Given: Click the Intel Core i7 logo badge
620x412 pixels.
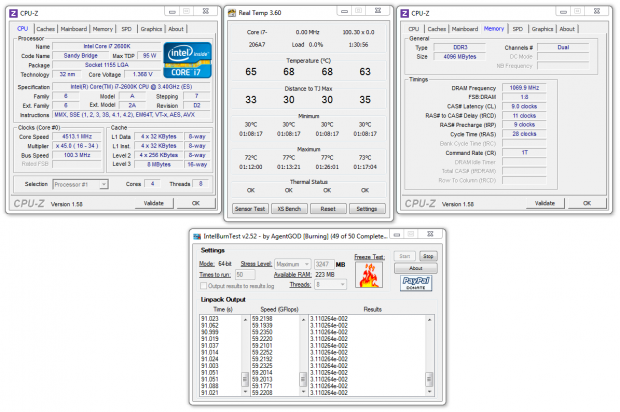Looking at the screenshot, I should (x=187, y=60).
